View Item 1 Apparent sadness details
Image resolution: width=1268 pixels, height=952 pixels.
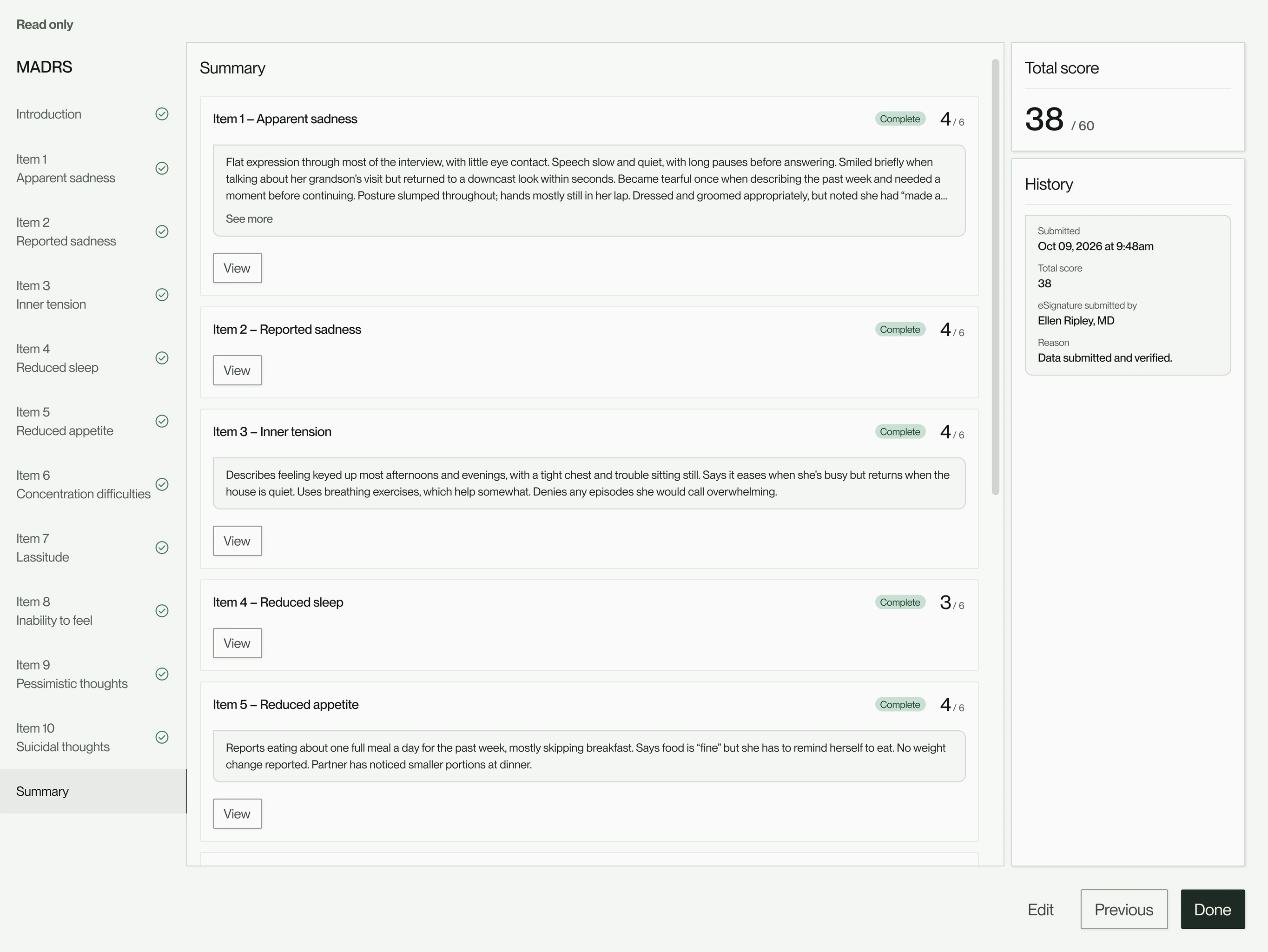coord(238,268)
